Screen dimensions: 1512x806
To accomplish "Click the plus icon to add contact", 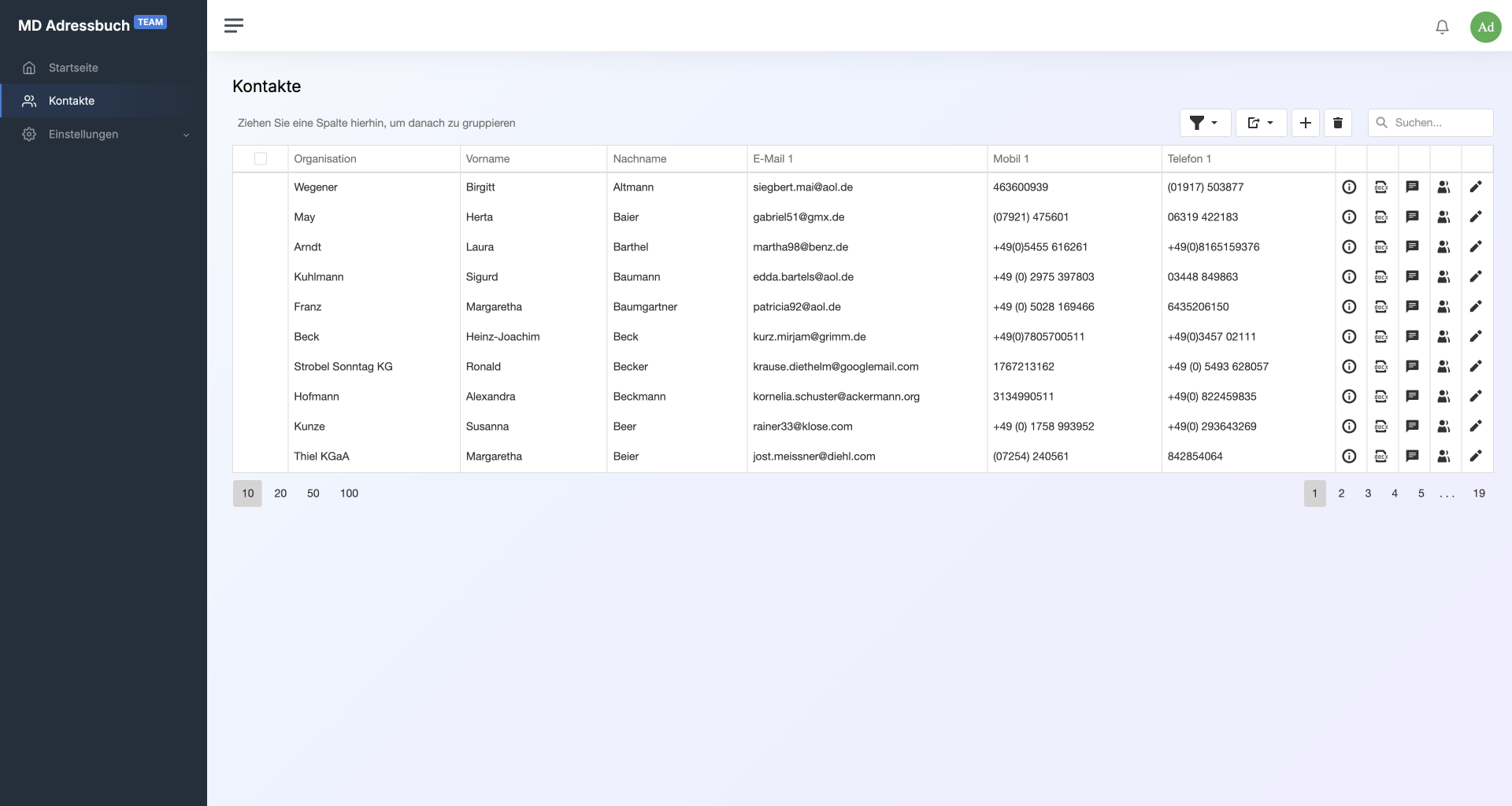I will (x=1305, y=123).
